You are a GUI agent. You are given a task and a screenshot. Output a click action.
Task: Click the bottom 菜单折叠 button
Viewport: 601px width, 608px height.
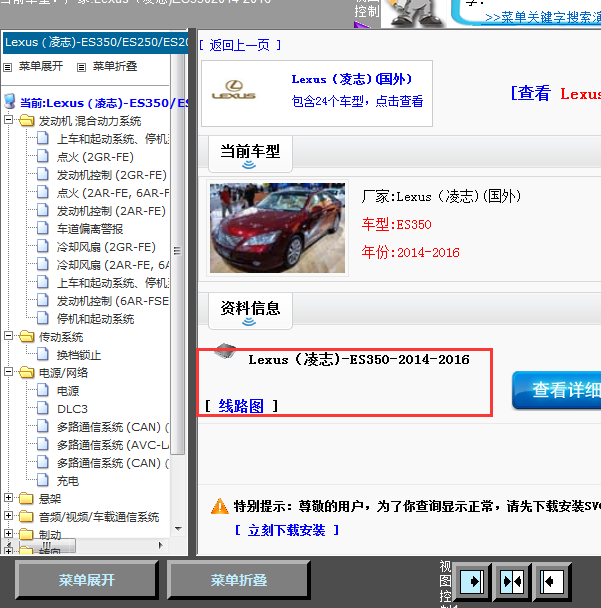(239, 580)
